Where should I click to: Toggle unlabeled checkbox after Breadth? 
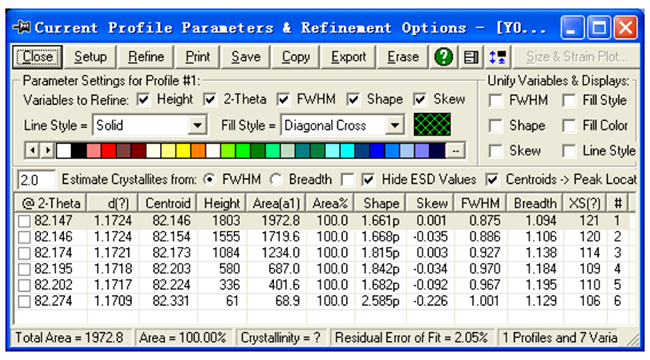point(347,180)
